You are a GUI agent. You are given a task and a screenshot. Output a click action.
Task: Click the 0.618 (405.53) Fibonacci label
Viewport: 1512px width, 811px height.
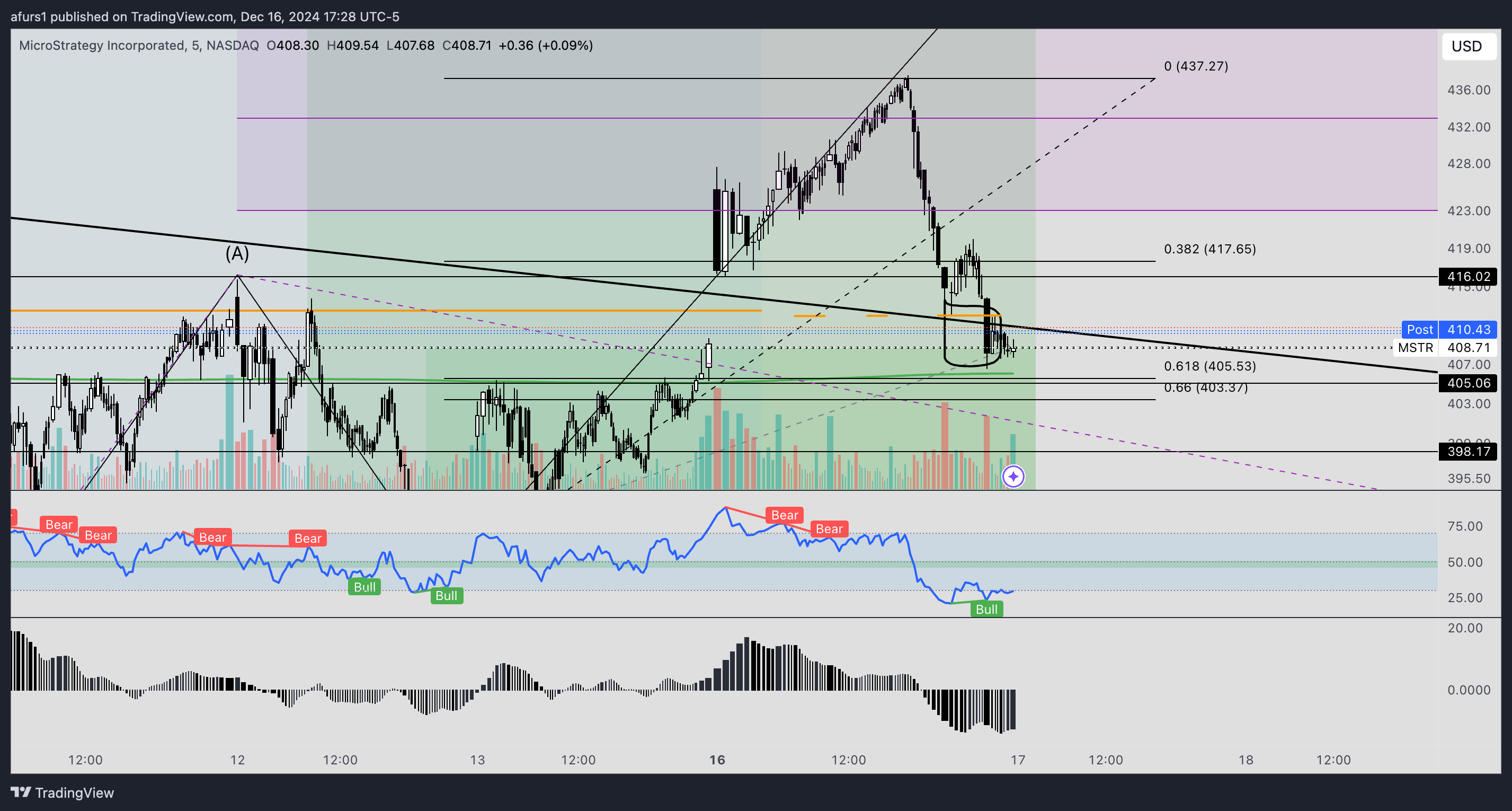(1209, 366)
